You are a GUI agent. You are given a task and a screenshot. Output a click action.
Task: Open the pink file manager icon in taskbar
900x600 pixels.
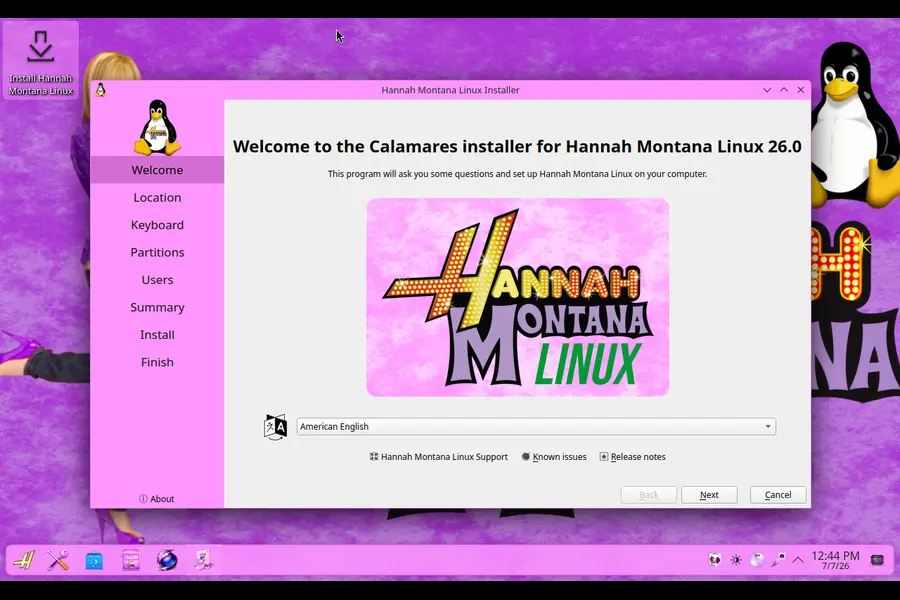pos(130,560)
